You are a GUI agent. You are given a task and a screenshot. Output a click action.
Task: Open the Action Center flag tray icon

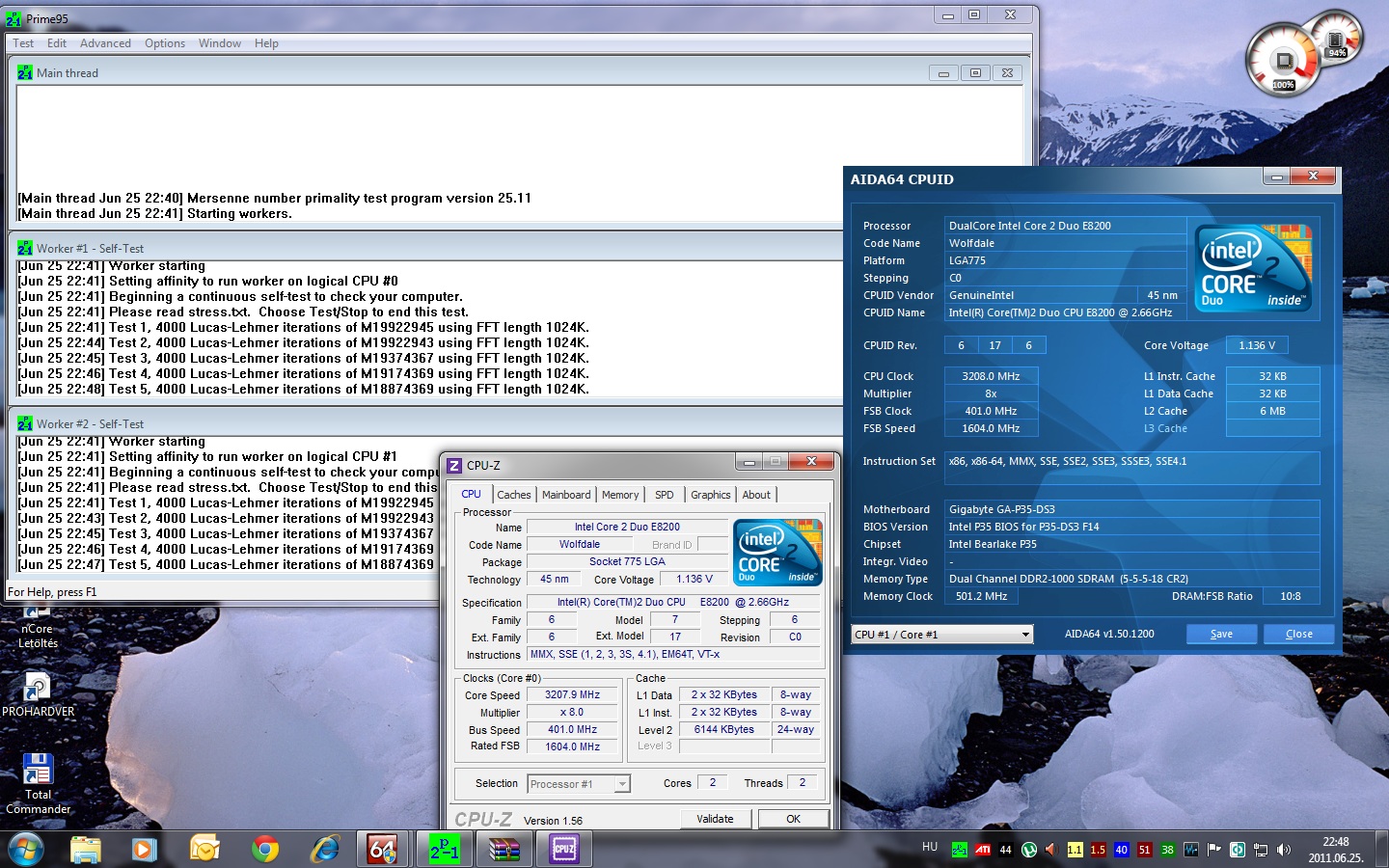(1213, 850)
